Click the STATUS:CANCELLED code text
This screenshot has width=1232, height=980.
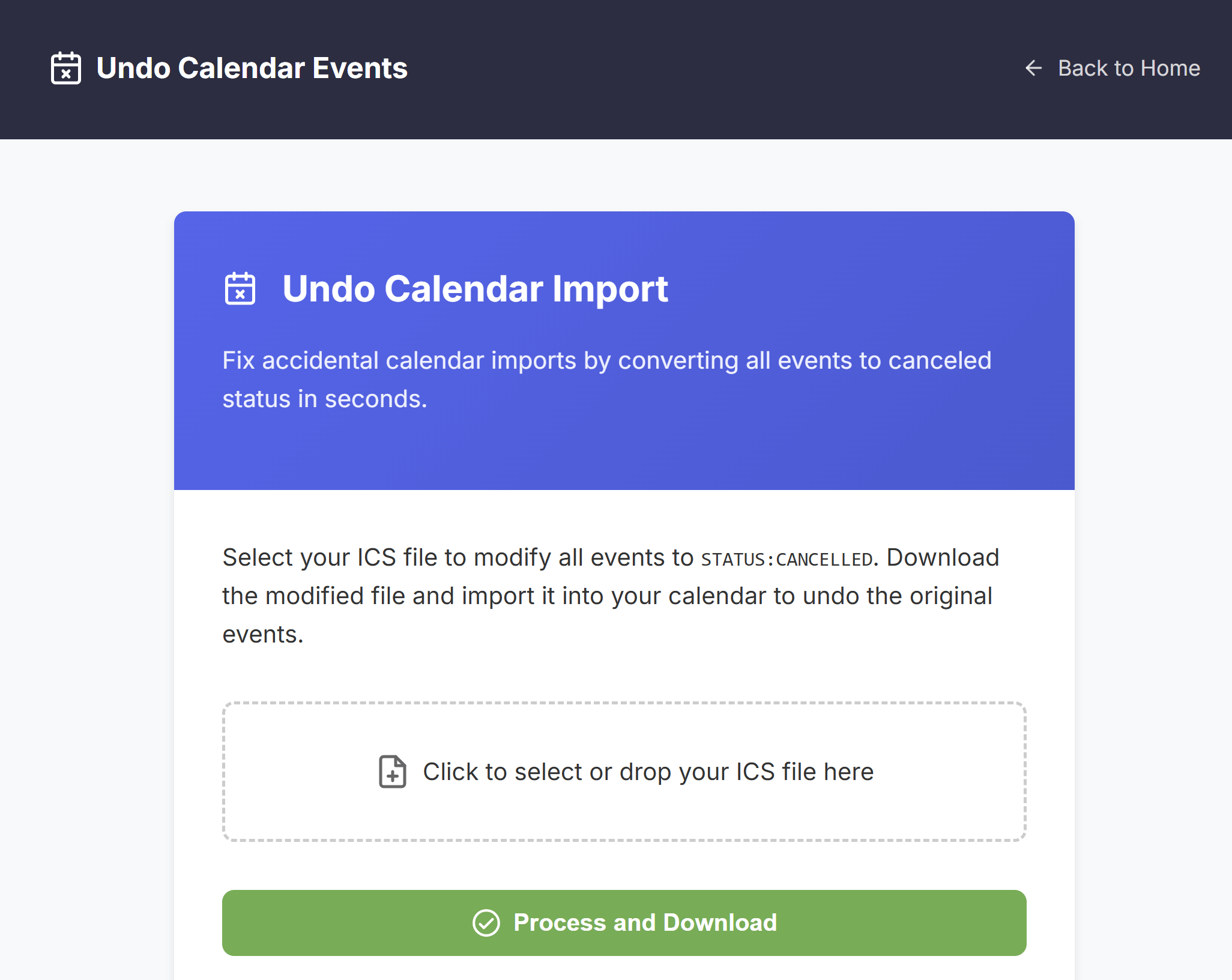click(787, 559)
